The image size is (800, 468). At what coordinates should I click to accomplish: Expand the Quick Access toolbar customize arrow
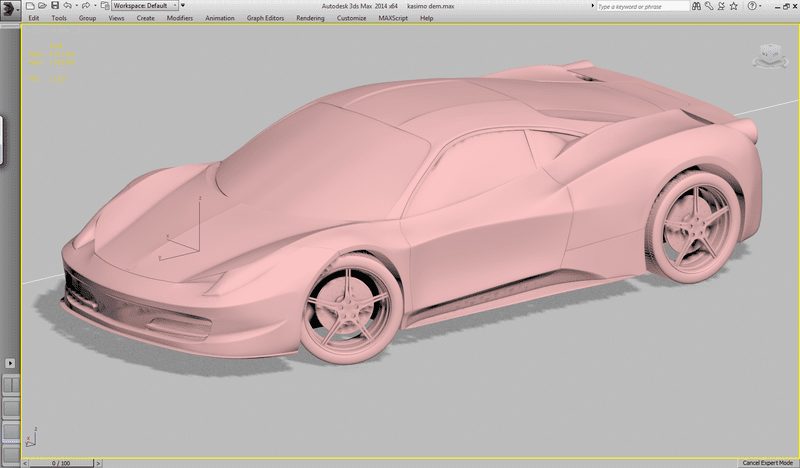point(183,6)
